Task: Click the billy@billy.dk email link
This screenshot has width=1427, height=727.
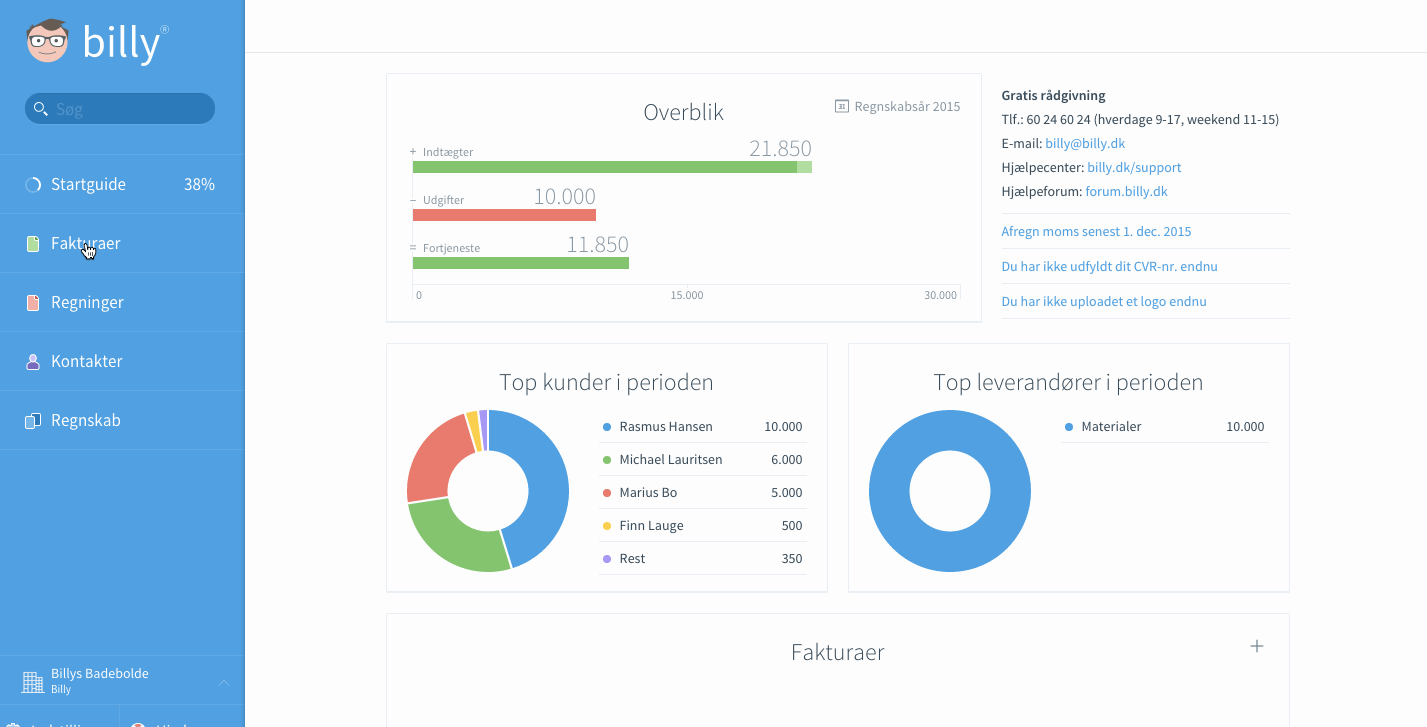Action: pyautogui.click(x=1083, y=144)
